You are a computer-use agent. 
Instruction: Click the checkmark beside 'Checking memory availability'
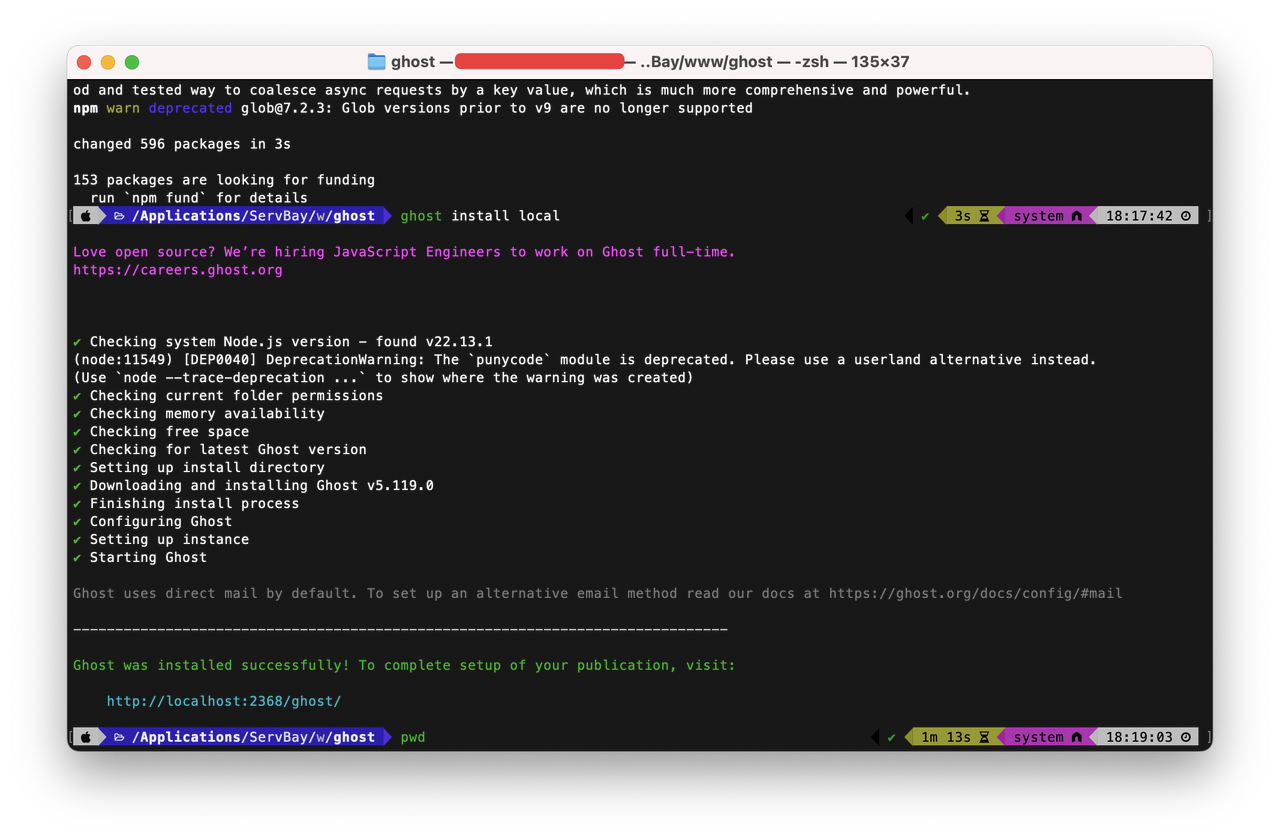pyautogui.click(x=77, y=414)
